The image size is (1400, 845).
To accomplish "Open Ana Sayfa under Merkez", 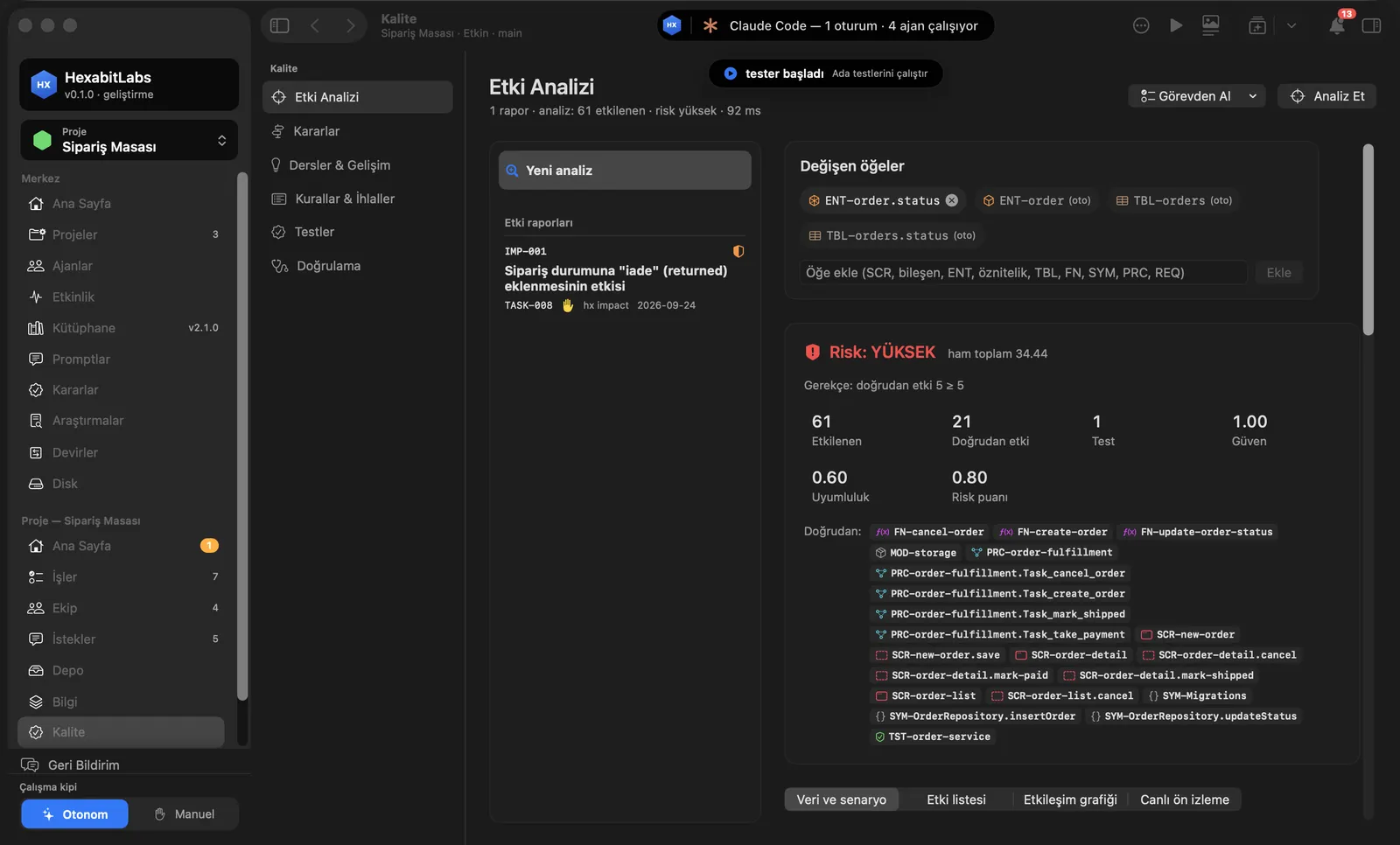I will (x=122, y=204).
